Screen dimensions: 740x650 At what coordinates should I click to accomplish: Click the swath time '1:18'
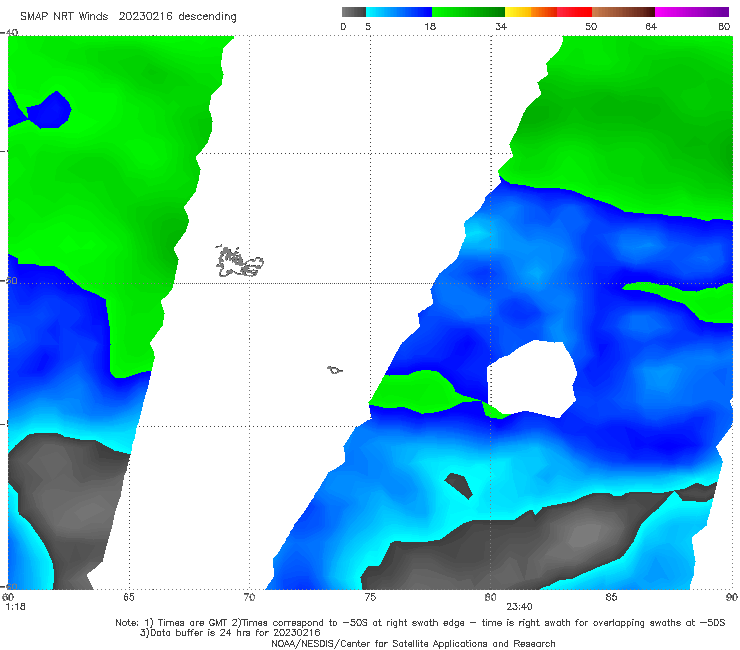pos(15,607)
